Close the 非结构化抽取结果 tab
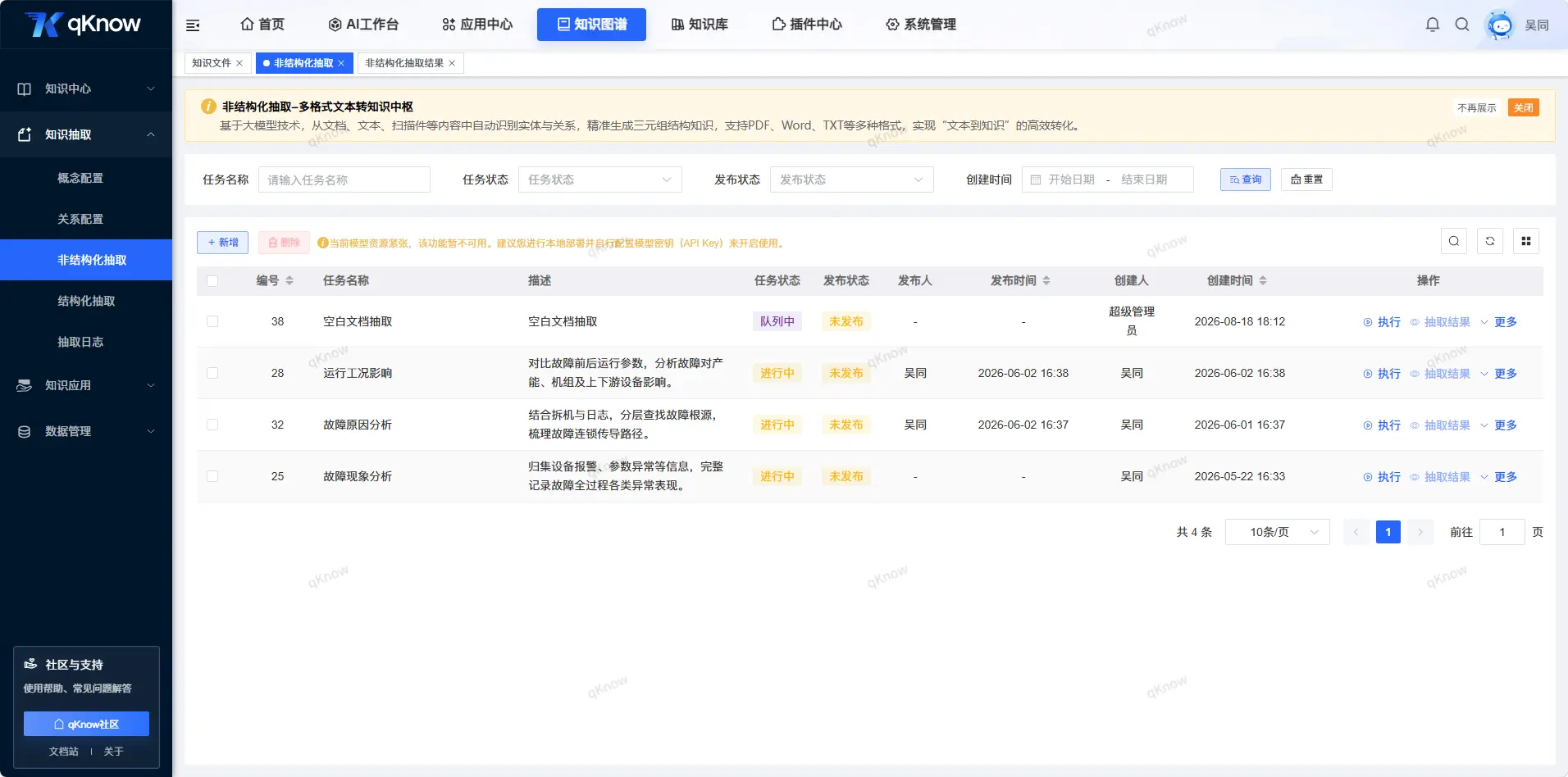The width and height of the screenshot is (1568, 777). tap(452, 63)
